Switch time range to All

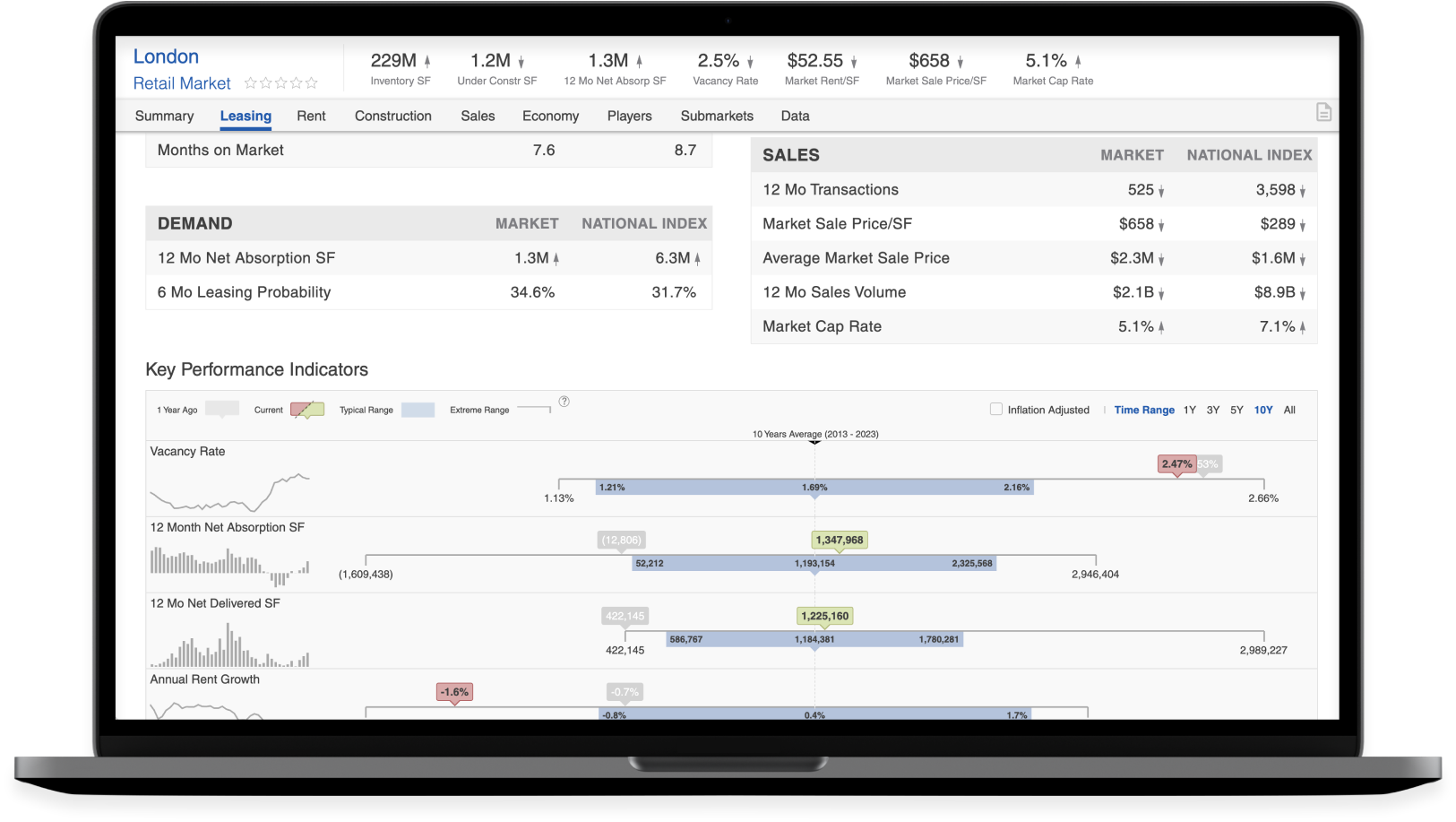[x=1289, y=410]
